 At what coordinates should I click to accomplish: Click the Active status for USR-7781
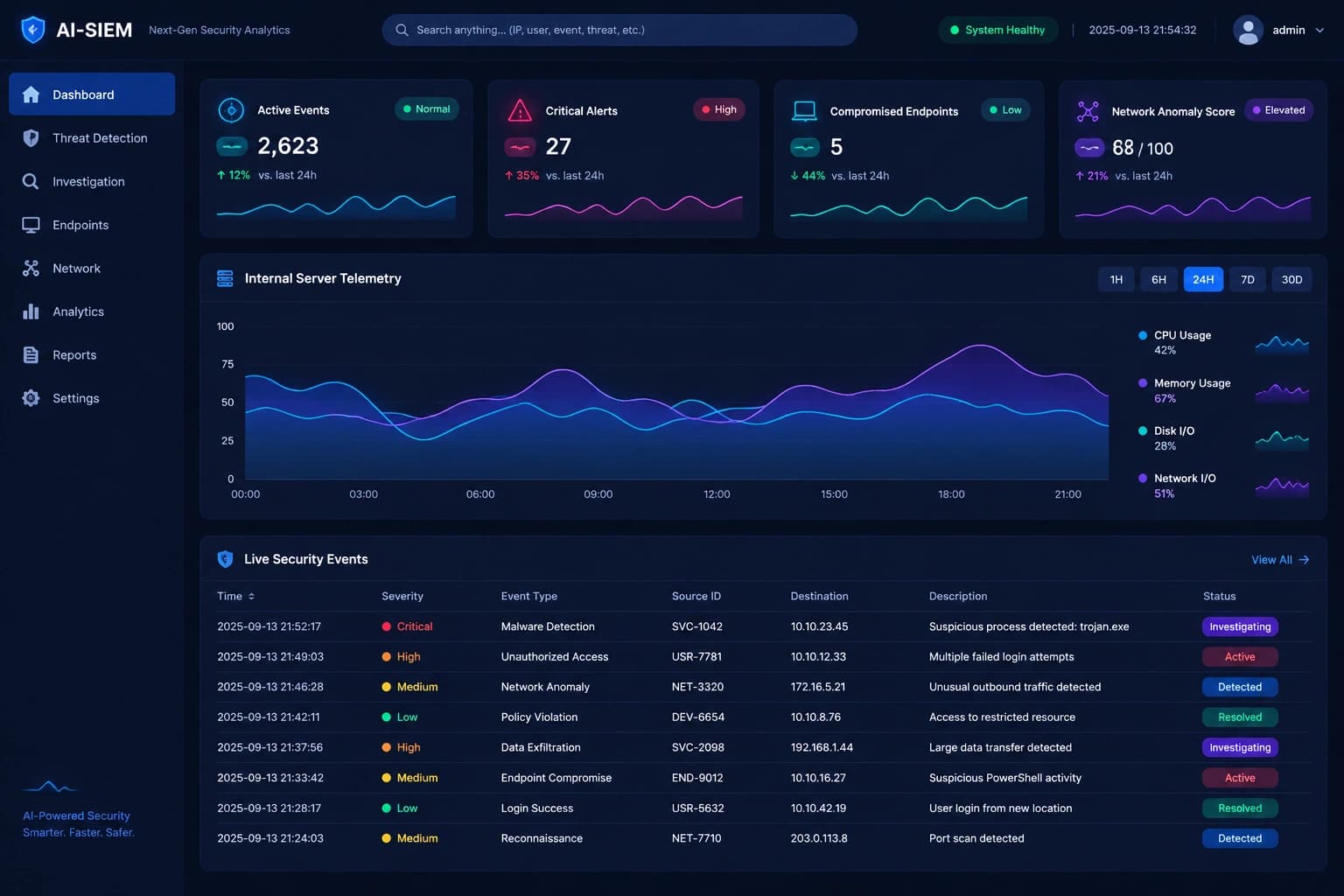coord(1240,657)
